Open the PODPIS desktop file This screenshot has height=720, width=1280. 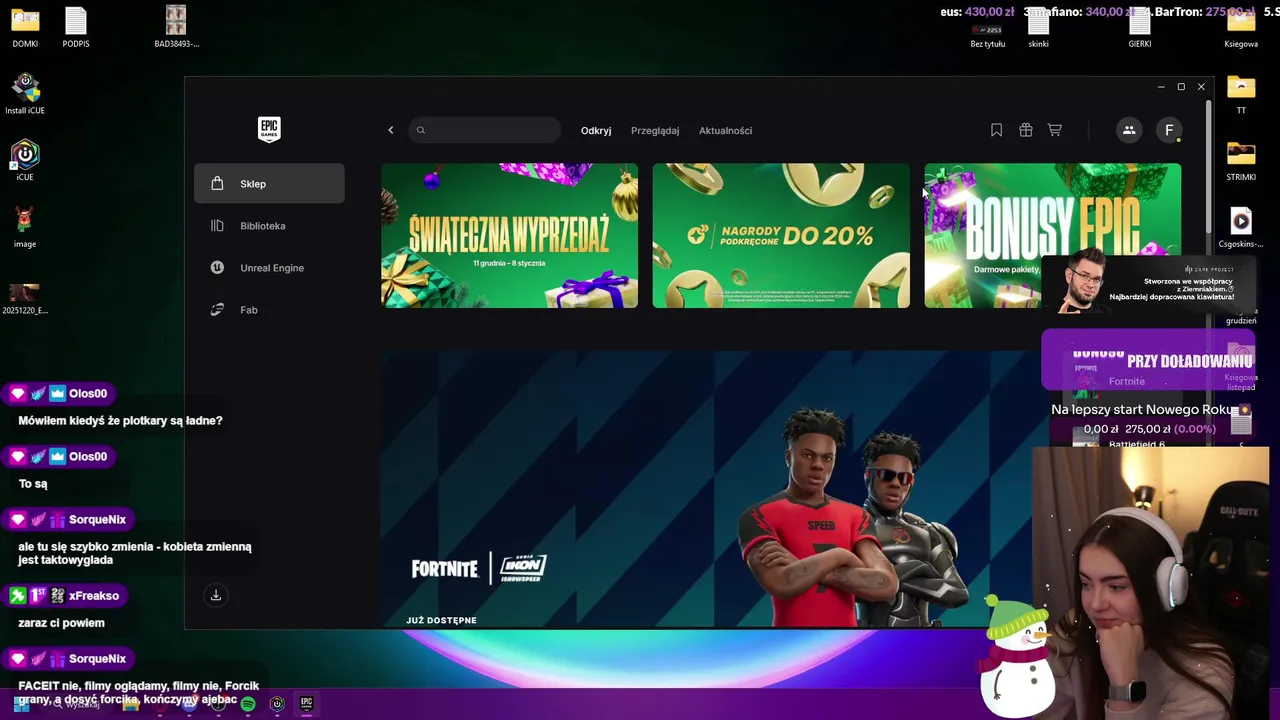click(x=76, y=27)
